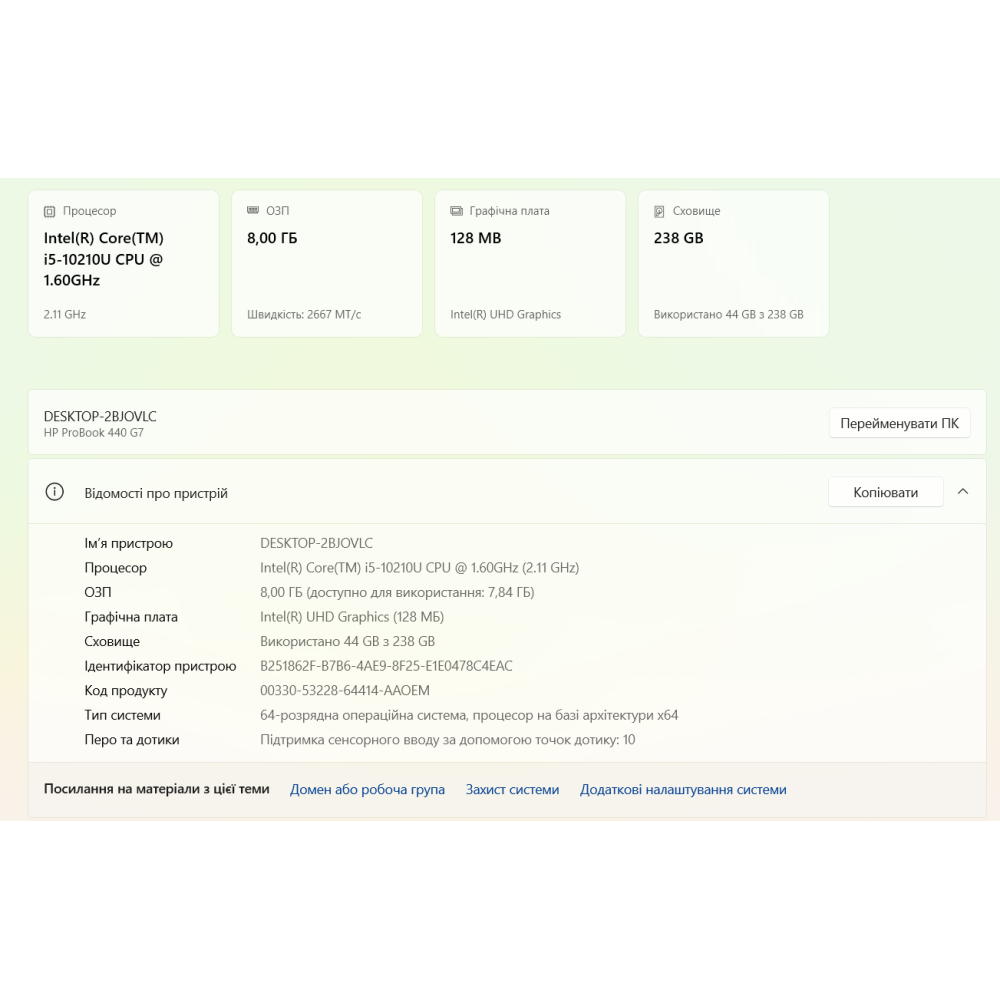This screenshot has width=1000, height=1000.
Task: Click the Перо та дотики label
Action: tap(132, 740)
